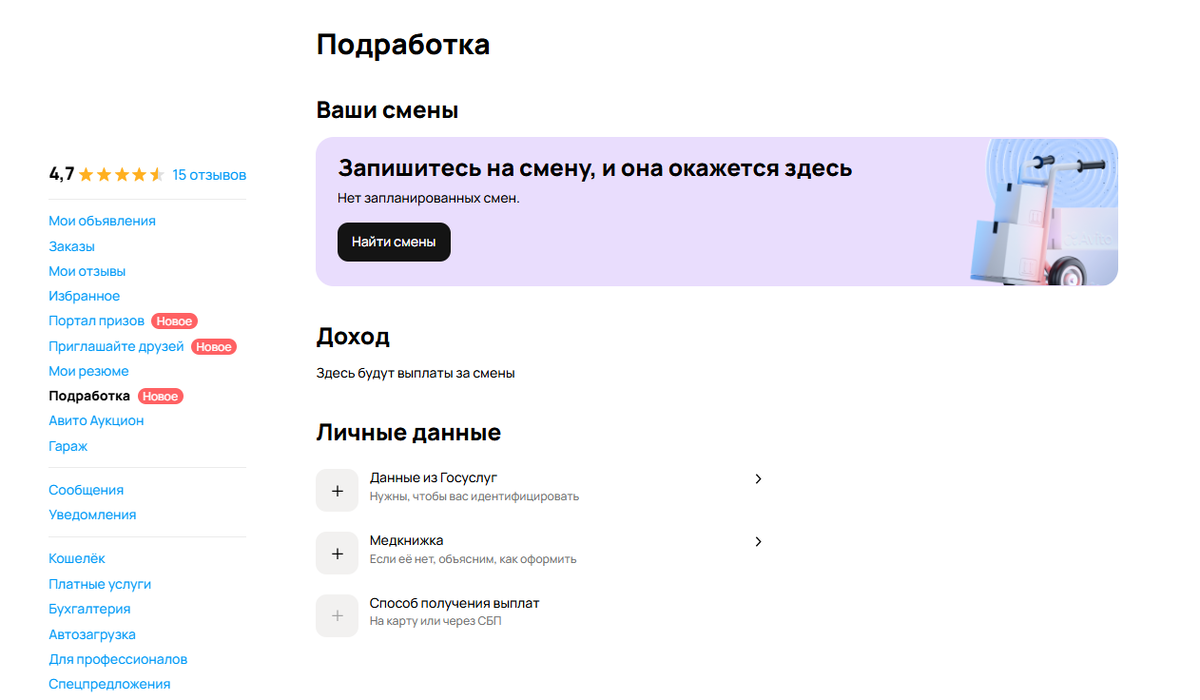Click the 4,7 star rating control
This screenshot has height=700, width=1200.
point(60,173)
